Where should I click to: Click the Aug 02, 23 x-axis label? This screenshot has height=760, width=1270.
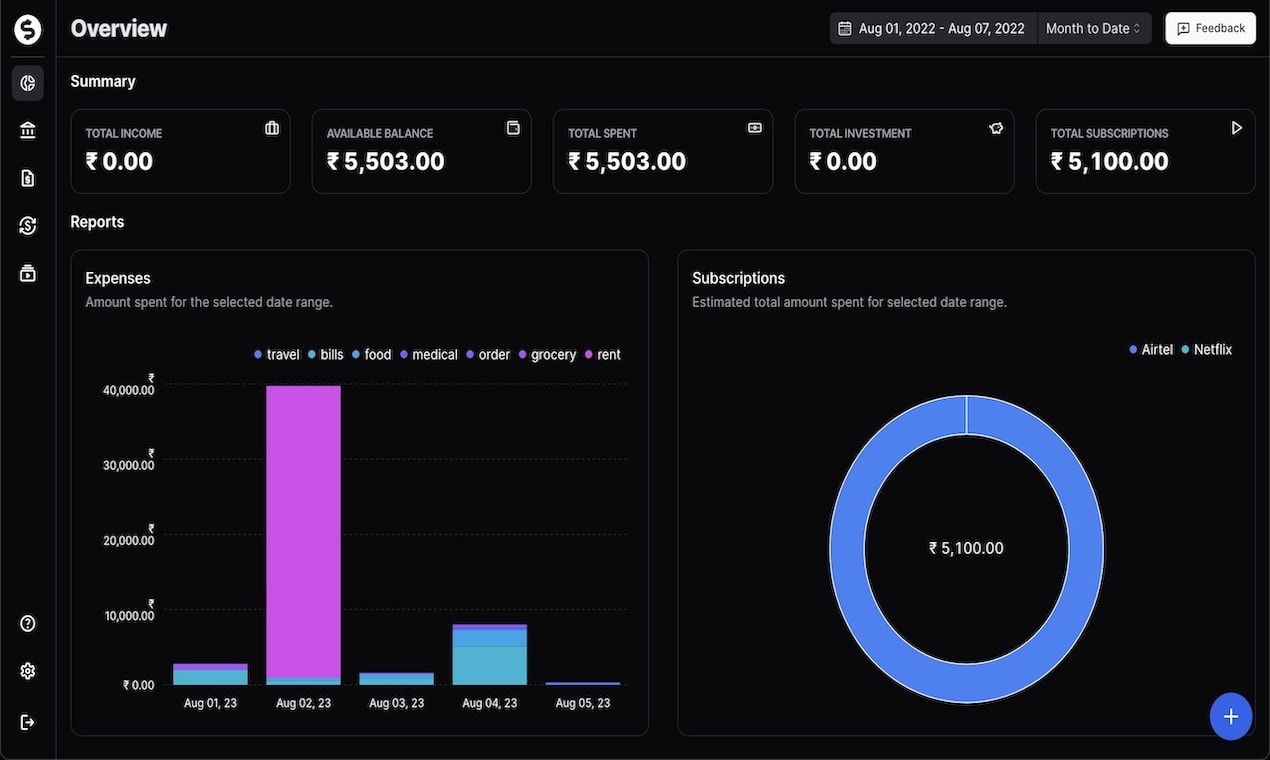[303, 703]
